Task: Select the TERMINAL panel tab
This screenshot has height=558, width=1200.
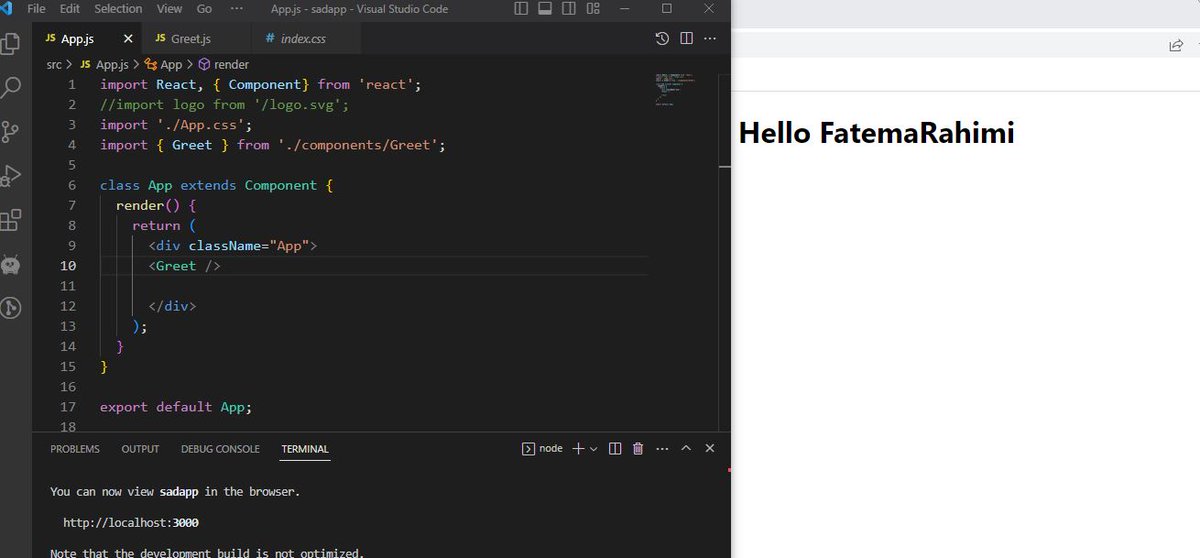Action: pyautogui.click(x=305, y=449)
